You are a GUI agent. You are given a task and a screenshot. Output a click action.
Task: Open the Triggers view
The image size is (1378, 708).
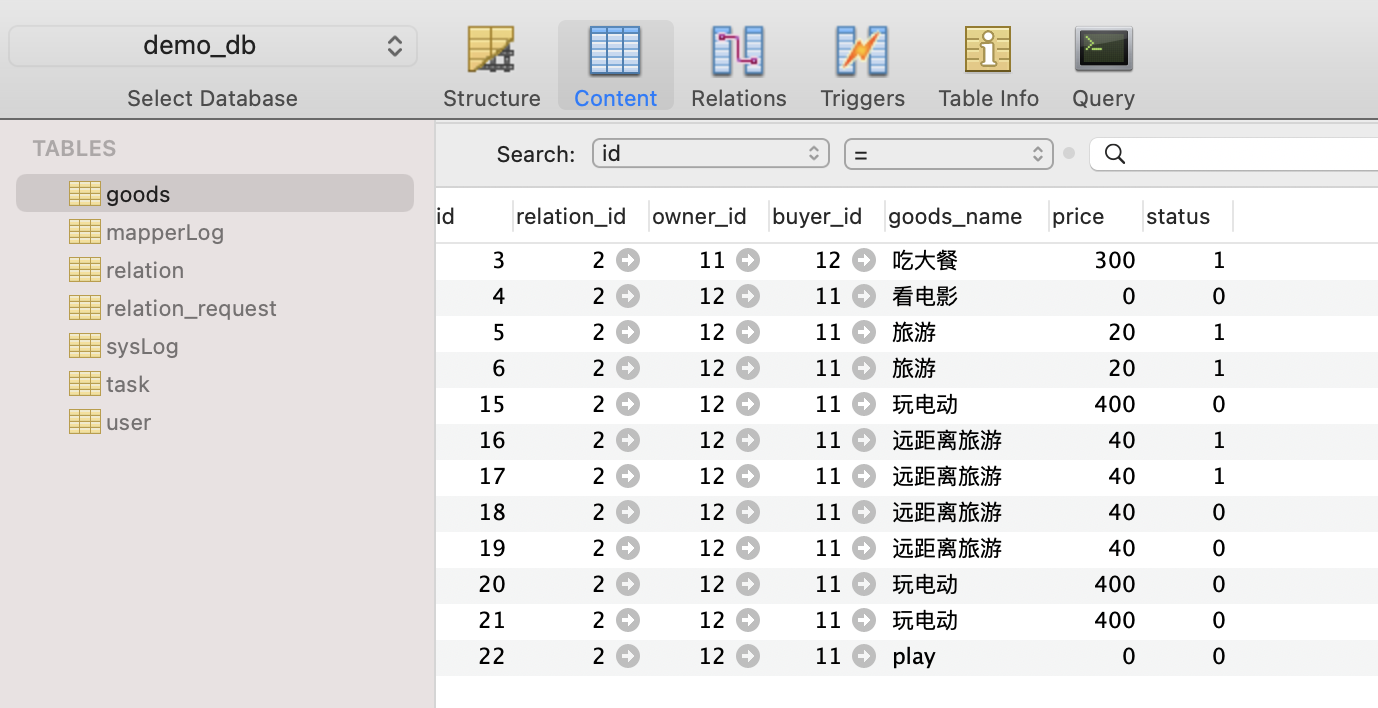tap(862, 67)
